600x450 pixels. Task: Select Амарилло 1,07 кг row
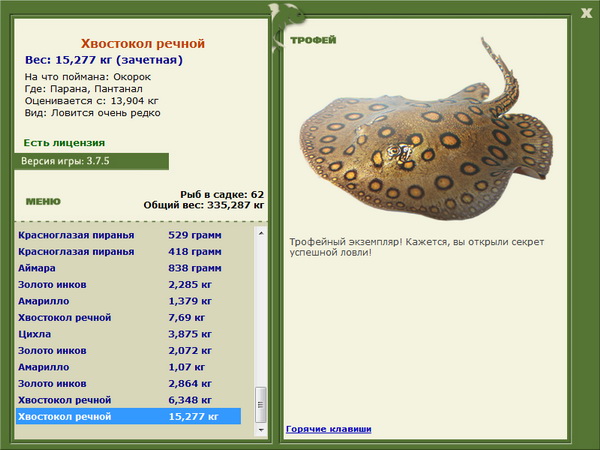pos(128,367)
